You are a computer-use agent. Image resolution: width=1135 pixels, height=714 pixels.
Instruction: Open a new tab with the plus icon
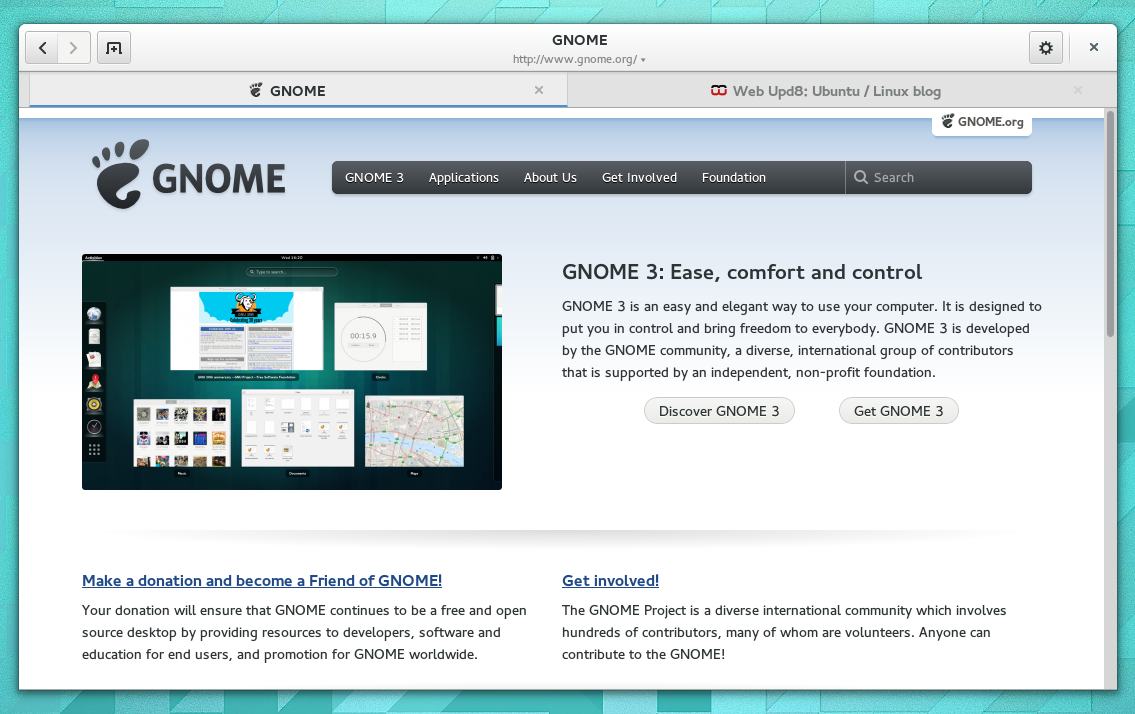pyautogui.click(x=114, y=48)
